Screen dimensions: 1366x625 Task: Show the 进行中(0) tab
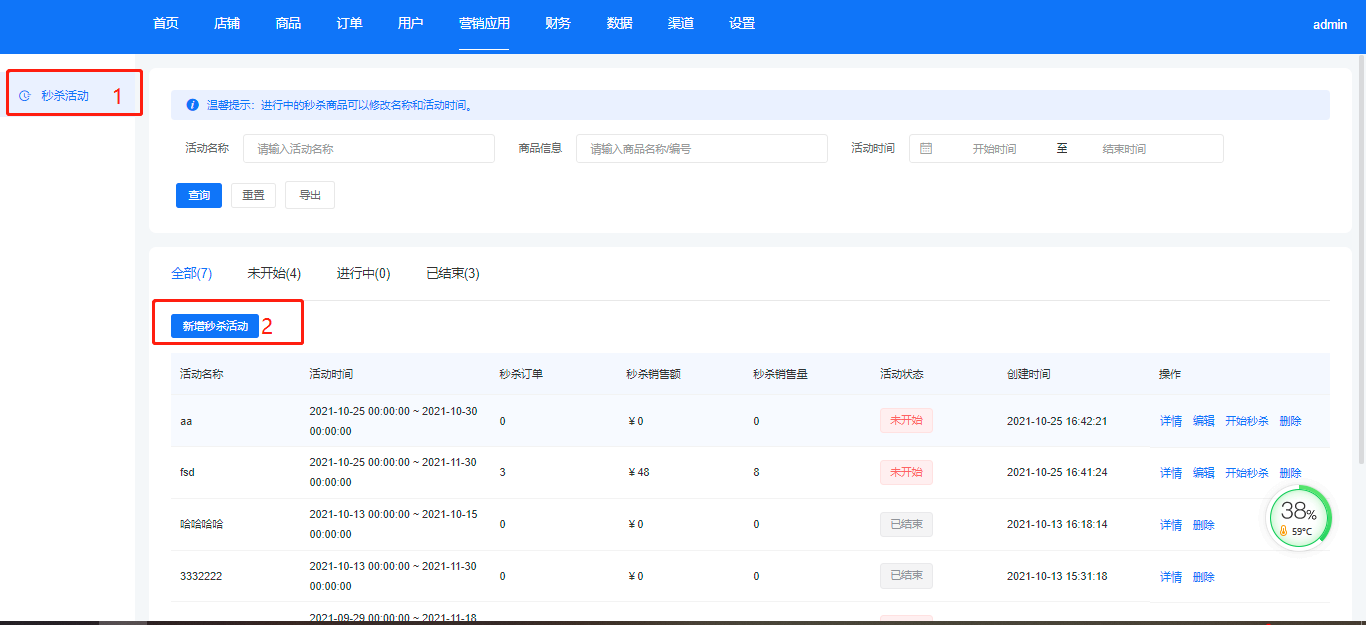[x=363, y=273]
